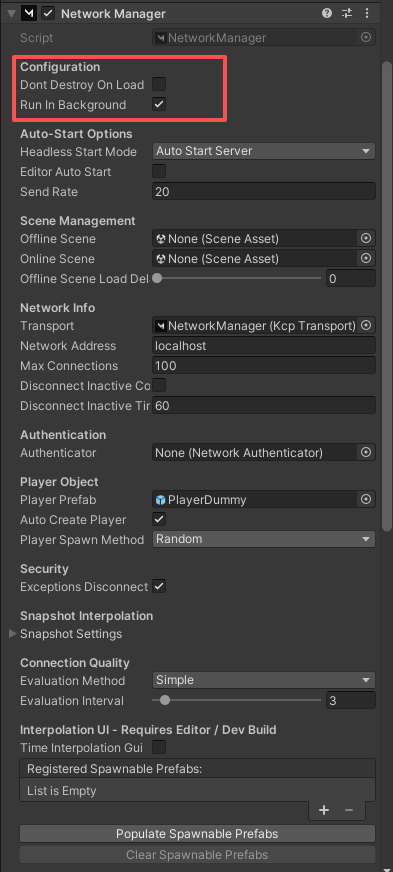Click the Offline Scene Load Delay value field
The image size is (393, 872).
(x=350, y=279)
